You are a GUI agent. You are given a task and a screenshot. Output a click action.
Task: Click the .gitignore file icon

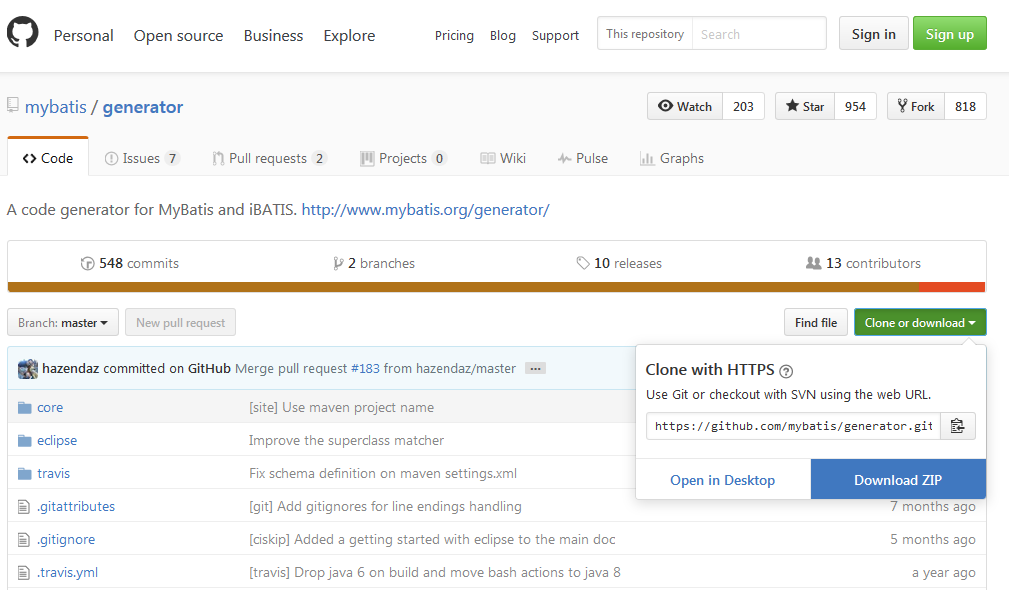coord(24,540)
